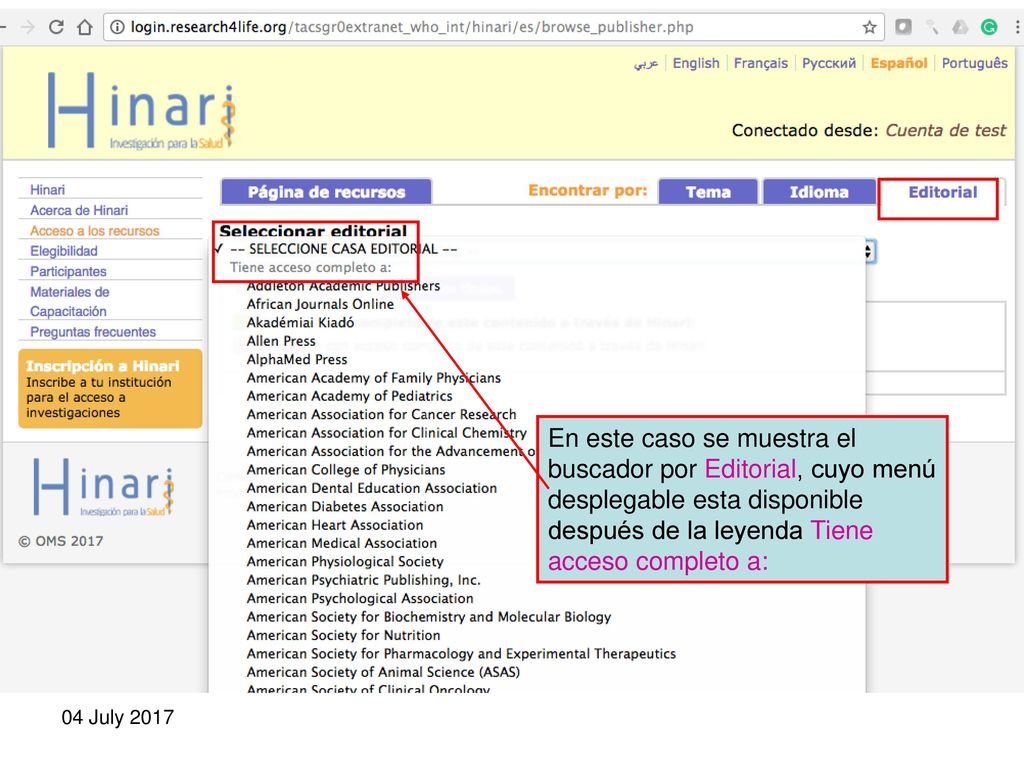Click the Hinari logo in the header

point(141,110)
